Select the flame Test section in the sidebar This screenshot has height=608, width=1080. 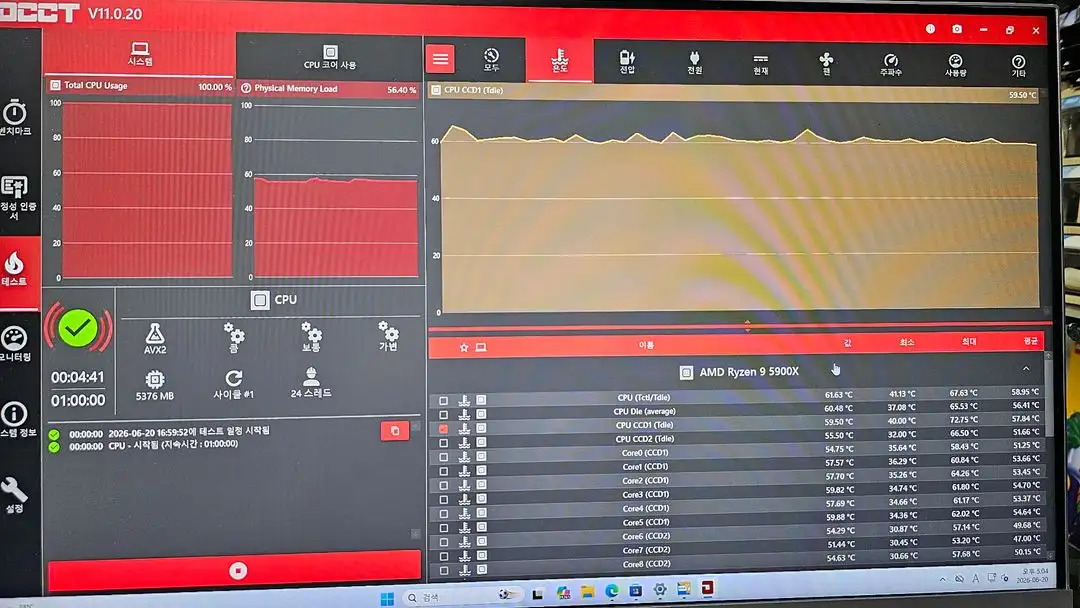point(15,269)
